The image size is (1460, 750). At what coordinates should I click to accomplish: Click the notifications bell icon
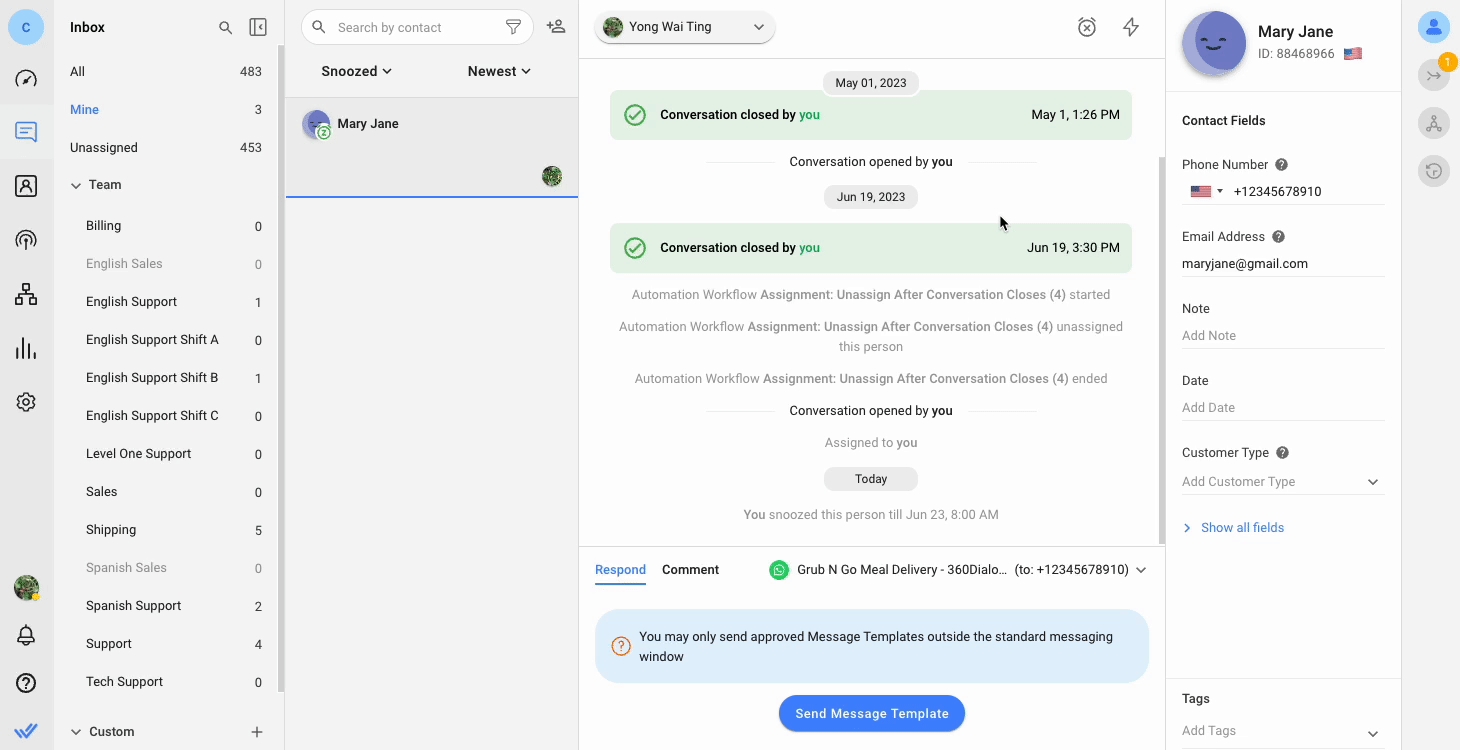click(26, 636)
